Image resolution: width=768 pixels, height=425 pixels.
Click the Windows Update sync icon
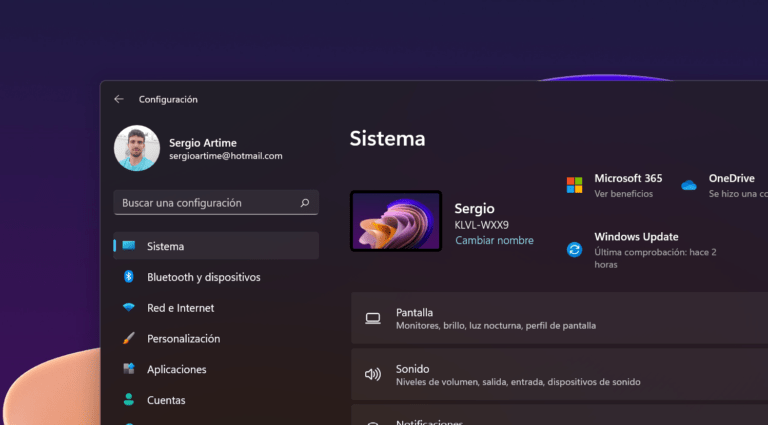click(x=575, y=250)
